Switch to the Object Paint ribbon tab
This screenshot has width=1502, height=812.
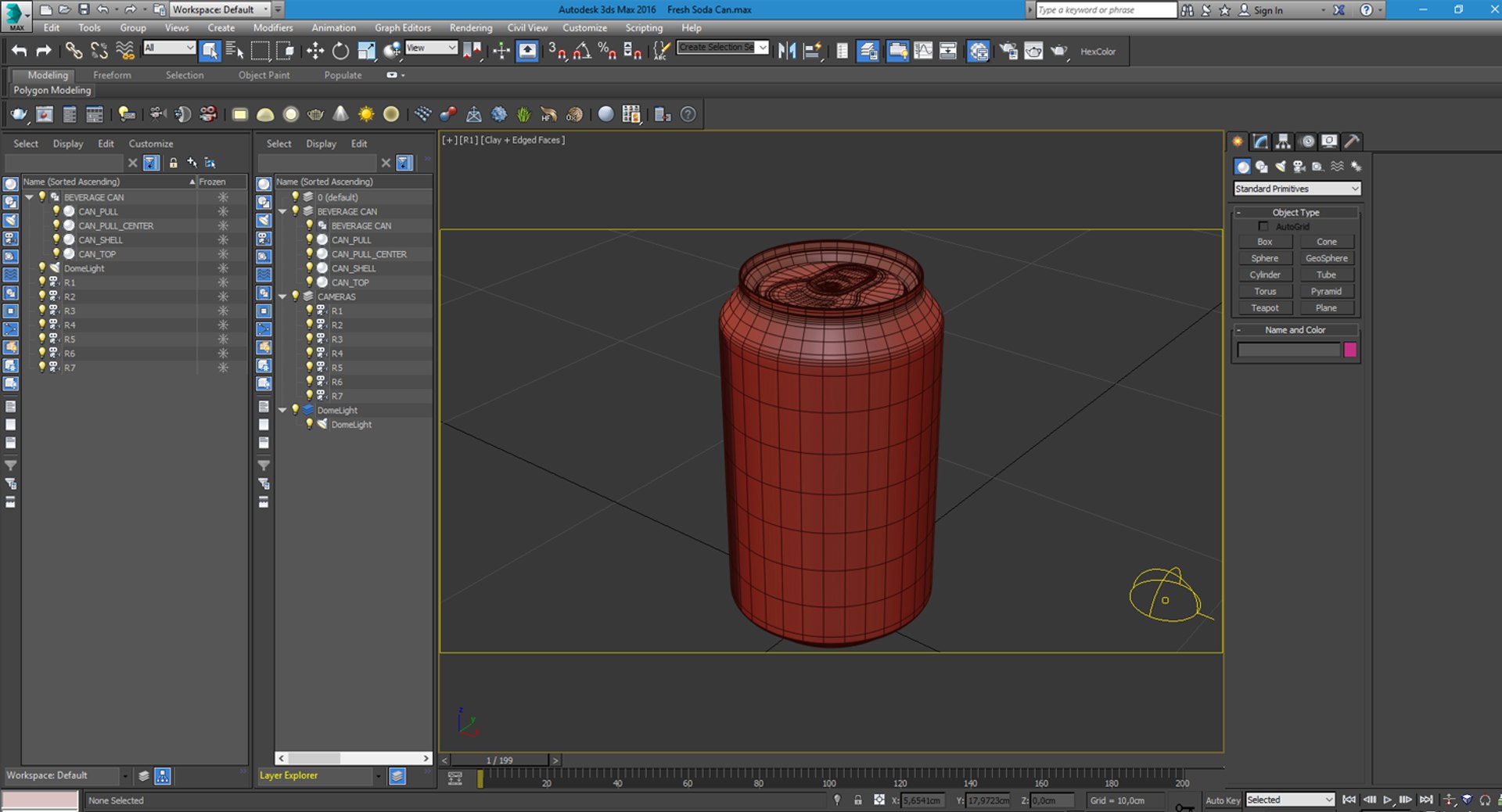(x=264, y=75)
